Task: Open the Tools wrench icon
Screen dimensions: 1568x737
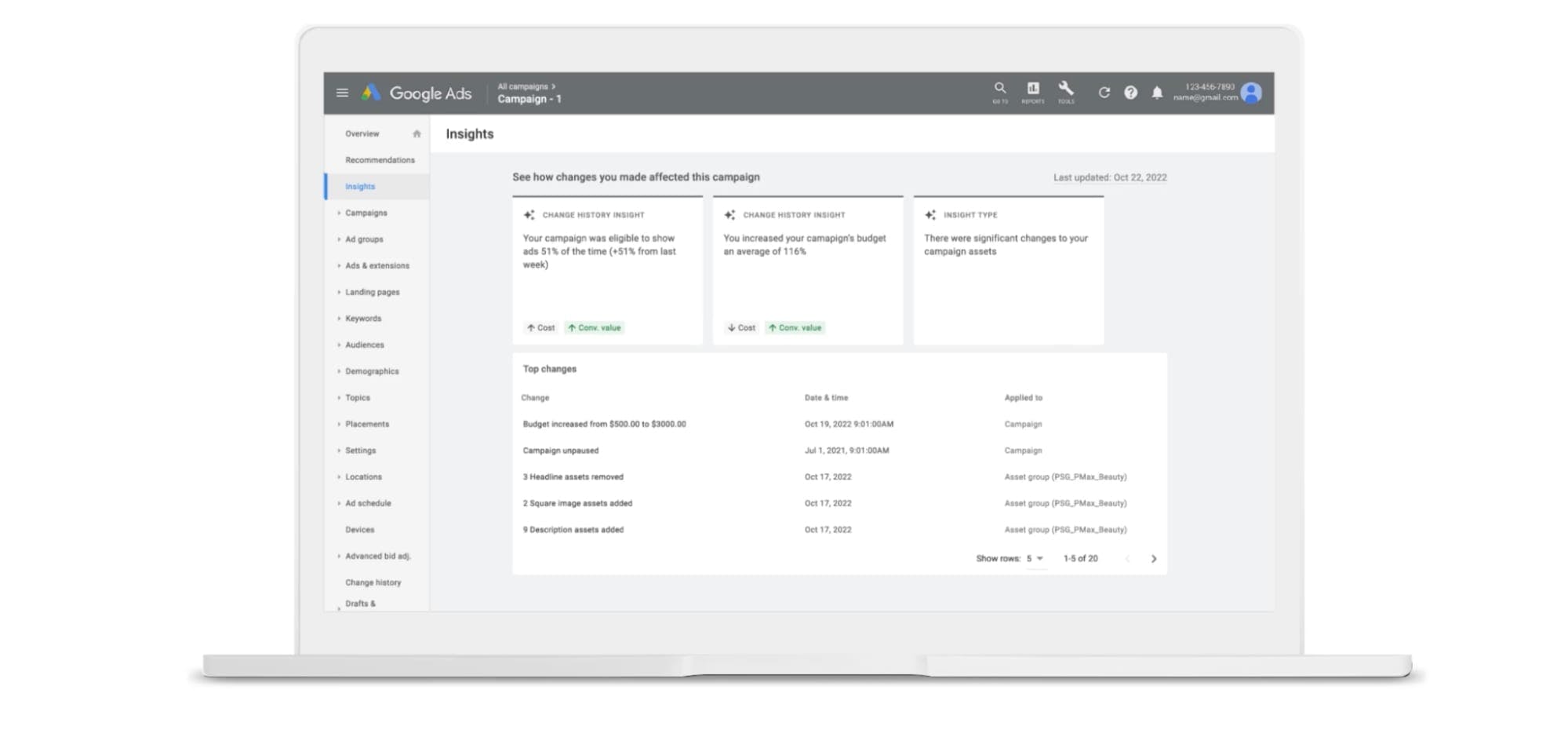Action: coord(1065,93)
